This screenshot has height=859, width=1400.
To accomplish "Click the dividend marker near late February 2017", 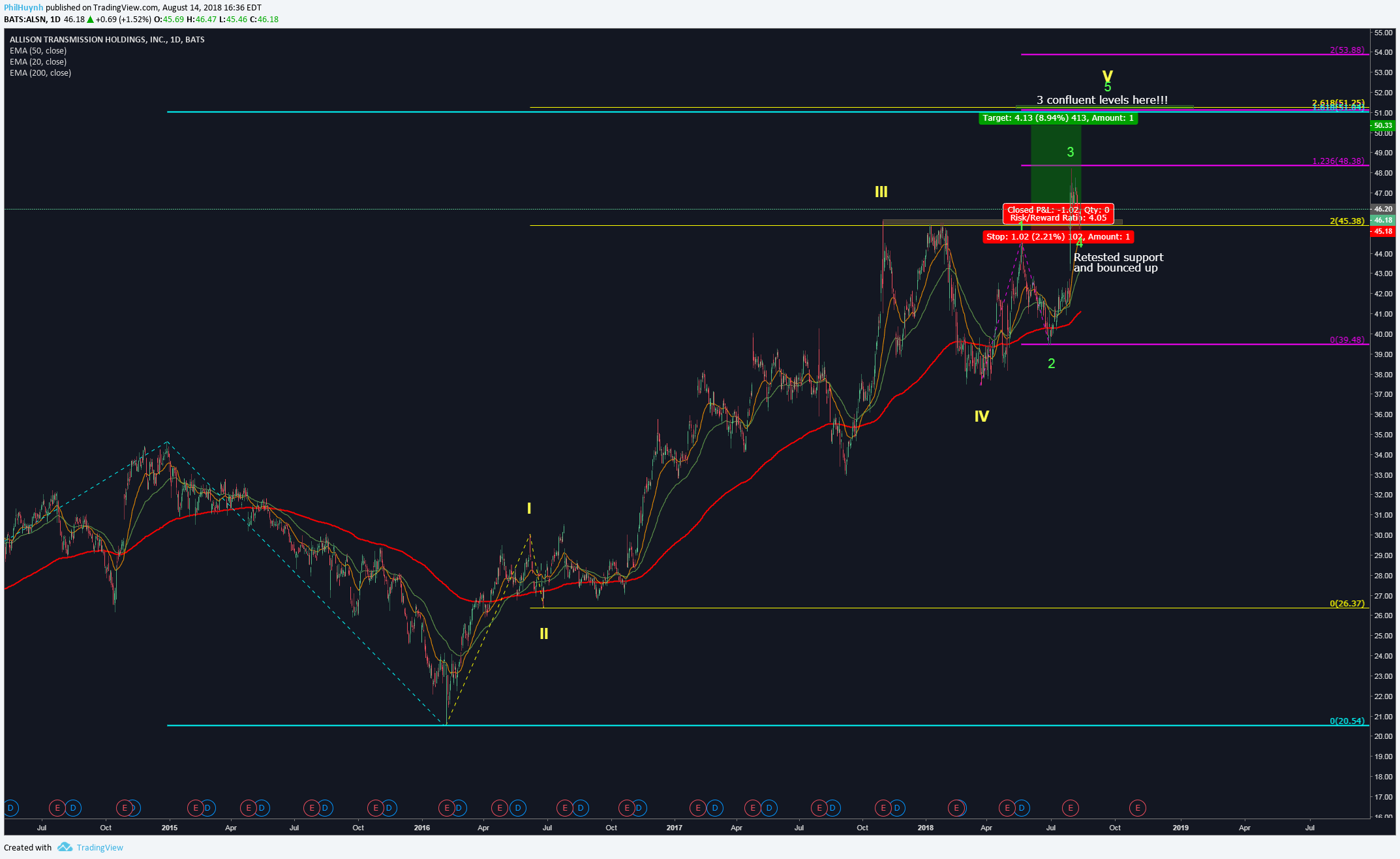I will pos(715,808).
